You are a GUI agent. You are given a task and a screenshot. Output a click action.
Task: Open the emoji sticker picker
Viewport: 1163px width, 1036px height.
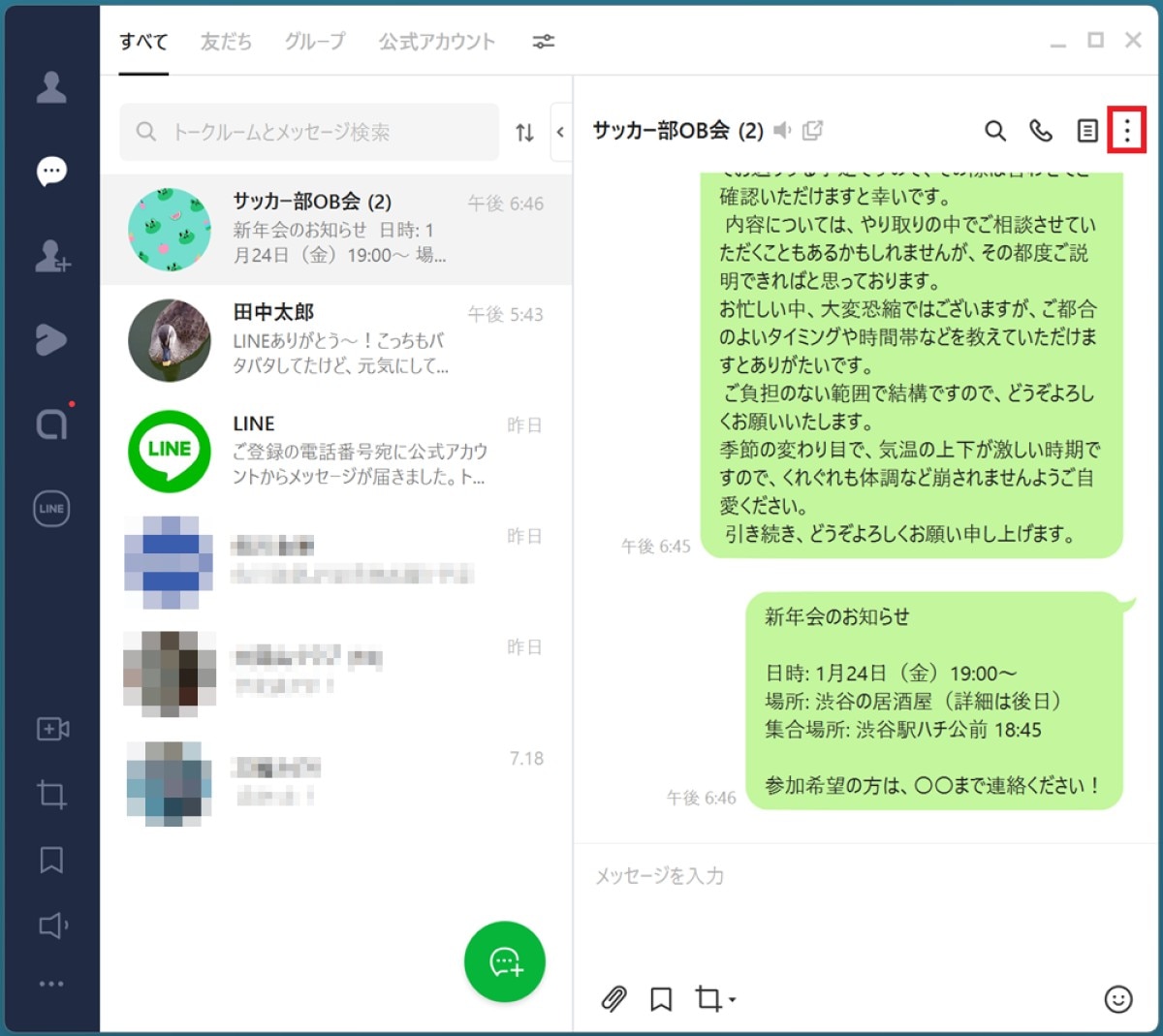coord(1117,999)
